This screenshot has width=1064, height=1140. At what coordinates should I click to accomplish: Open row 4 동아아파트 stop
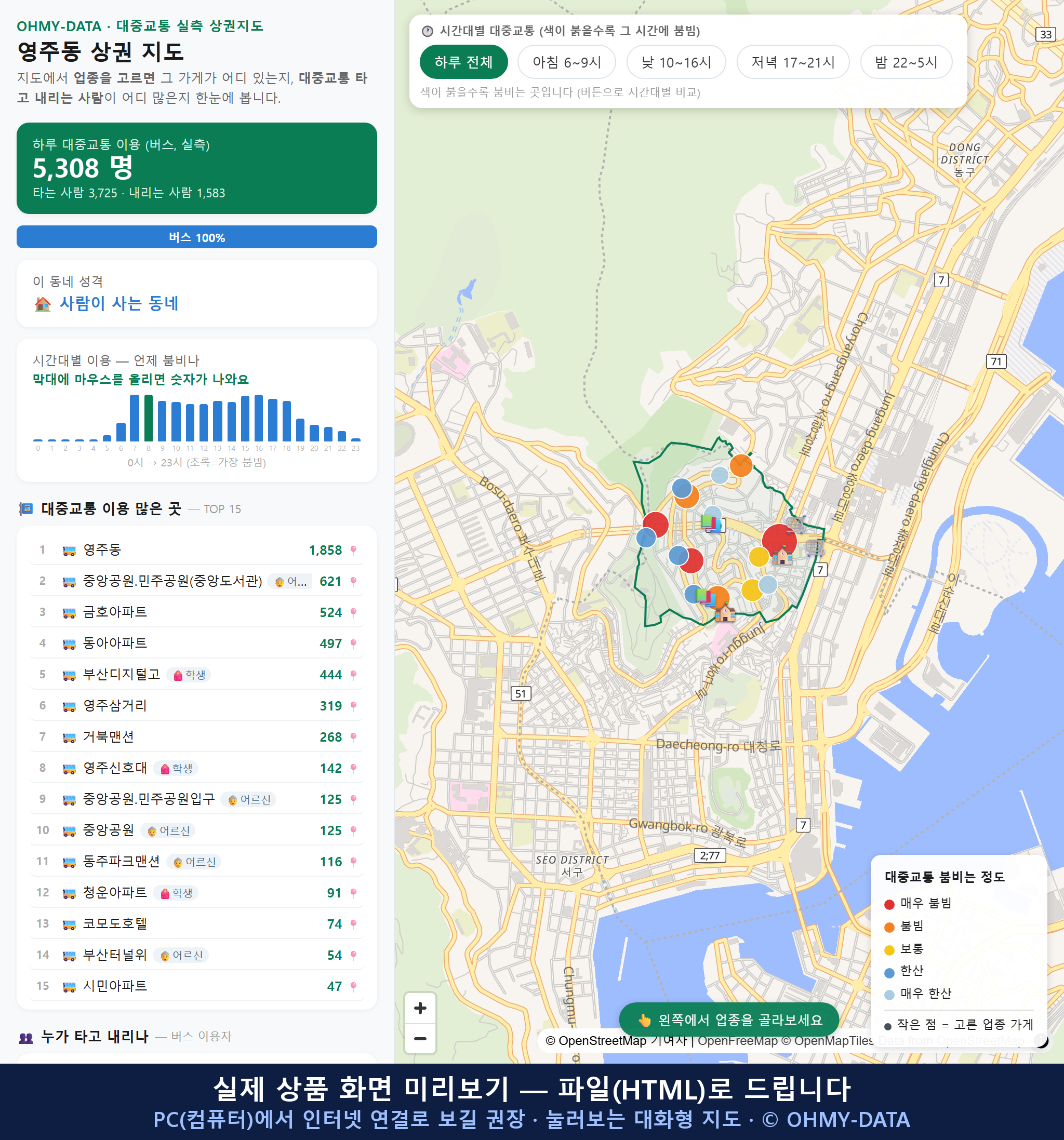point(197,644)
